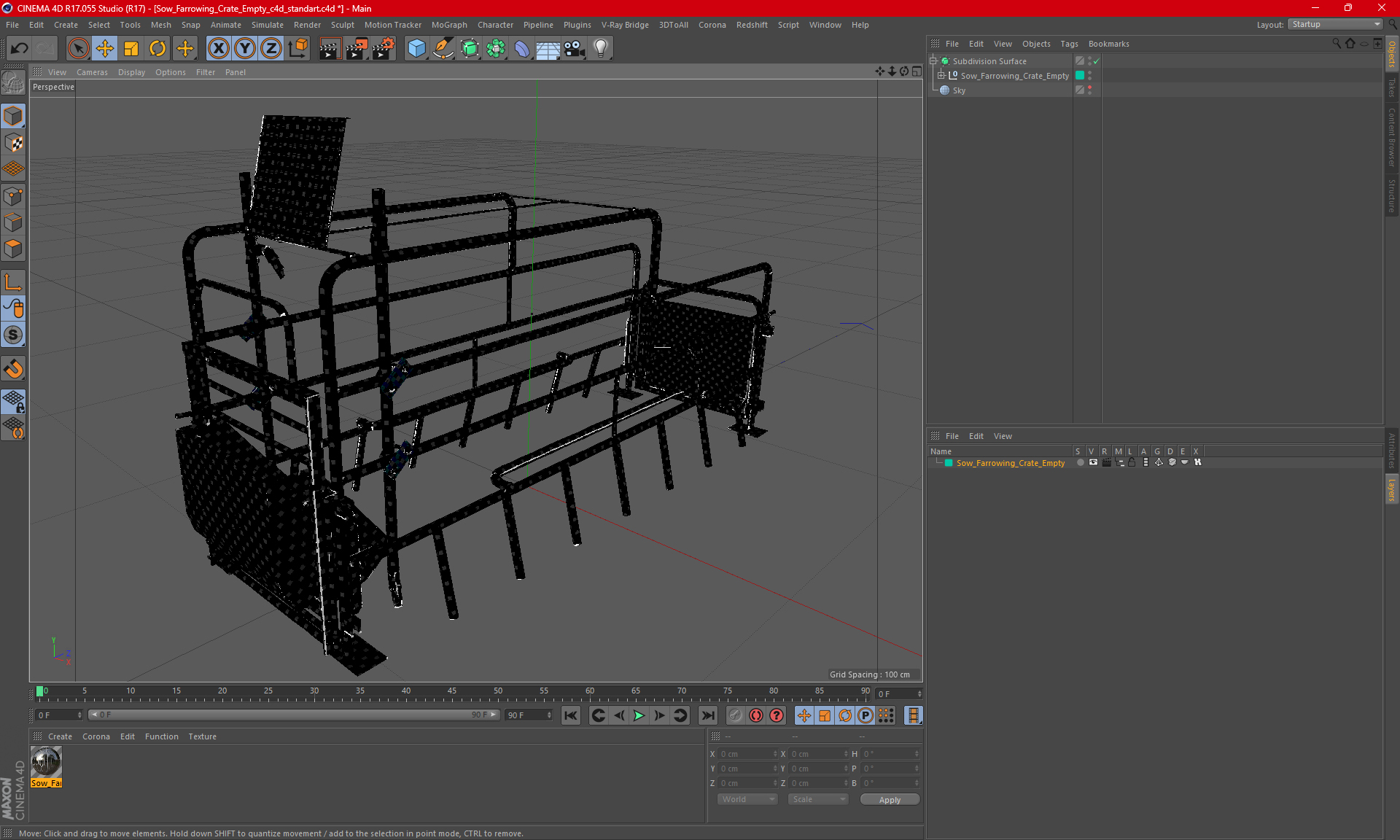Click the coordinate system icon
The image size is (1400, 840).
(298, 48)
